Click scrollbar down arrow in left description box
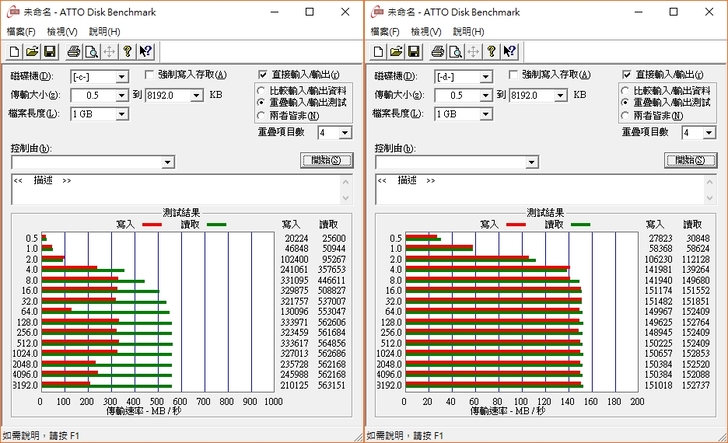 click(x=347, y=199)
